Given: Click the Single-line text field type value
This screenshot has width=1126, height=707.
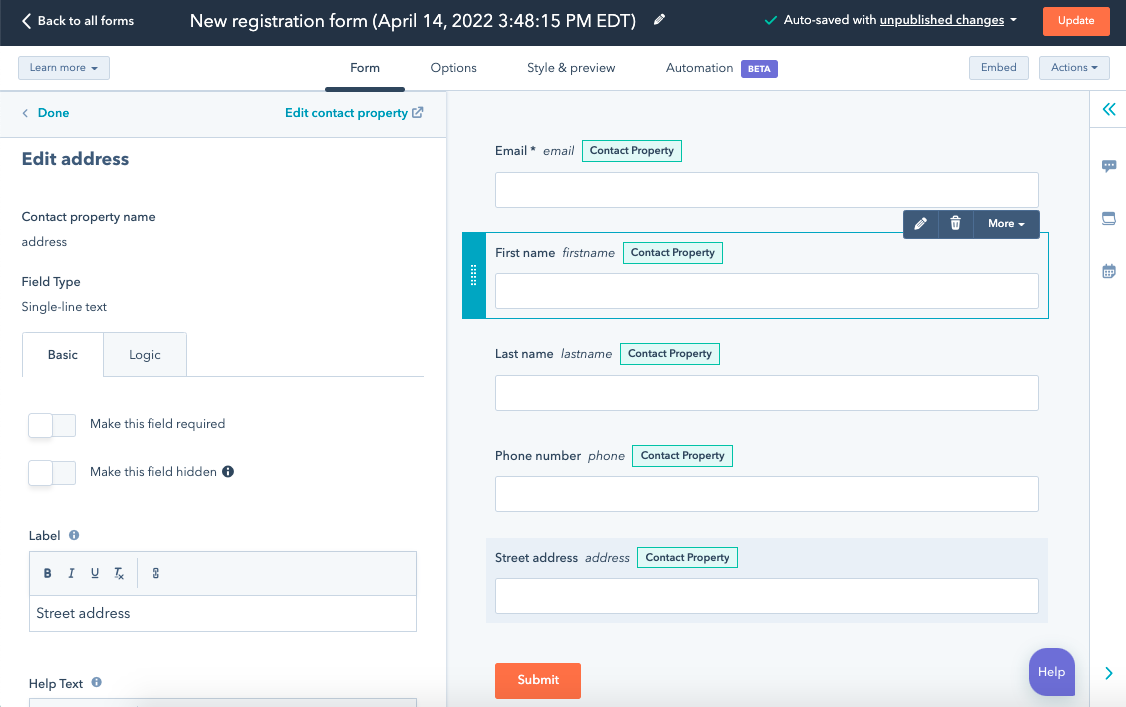Looking at the screenshot, I should tap(64, 307).
